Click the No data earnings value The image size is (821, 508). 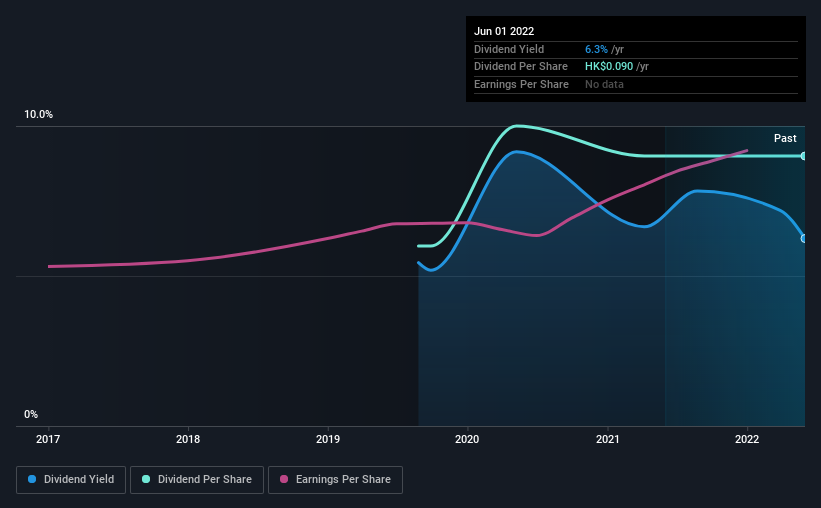[x=604, y=84]
